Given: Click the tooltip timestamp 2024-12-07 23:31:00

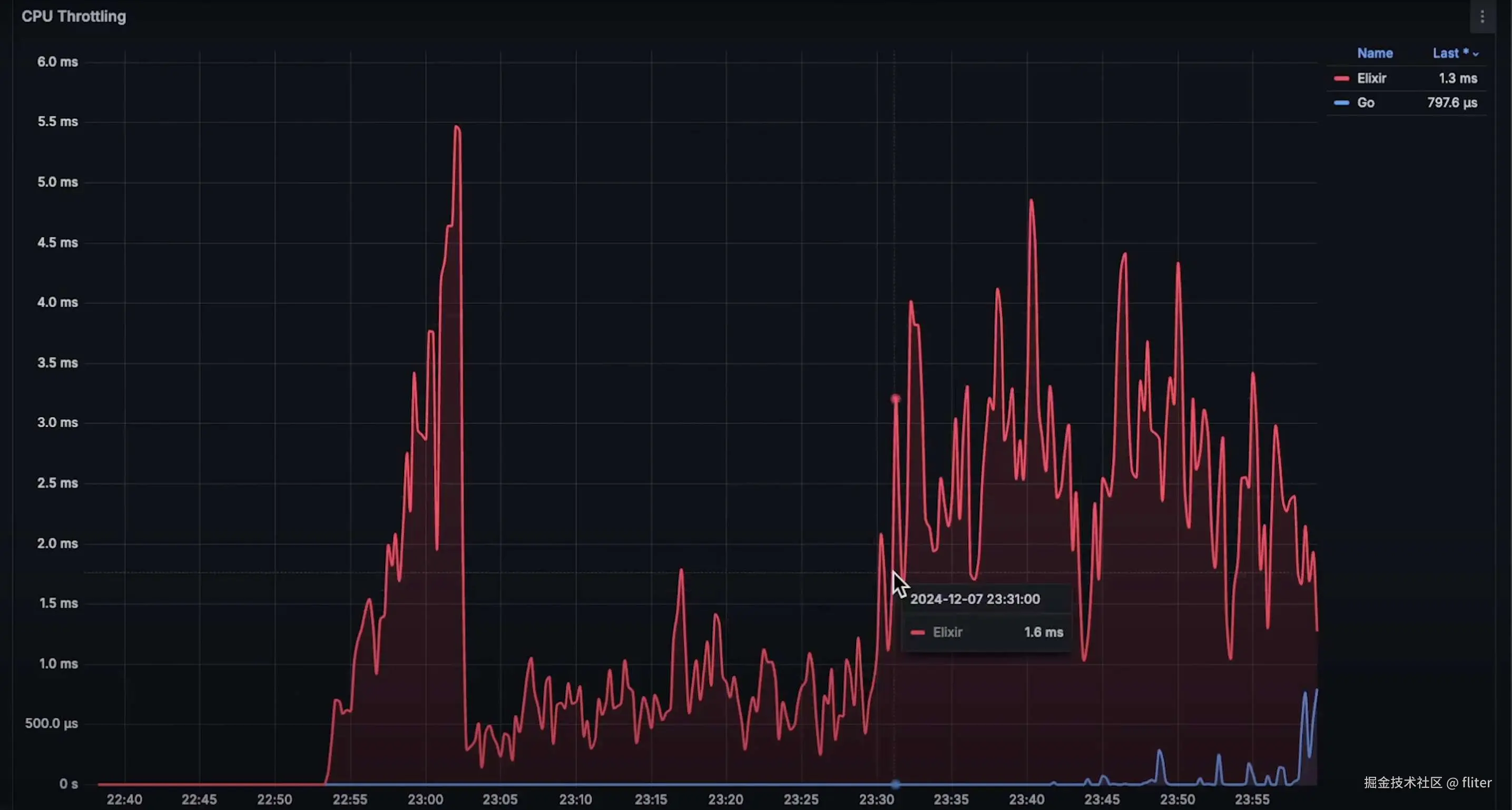Looking at the screenshot, I should [974, 599].
